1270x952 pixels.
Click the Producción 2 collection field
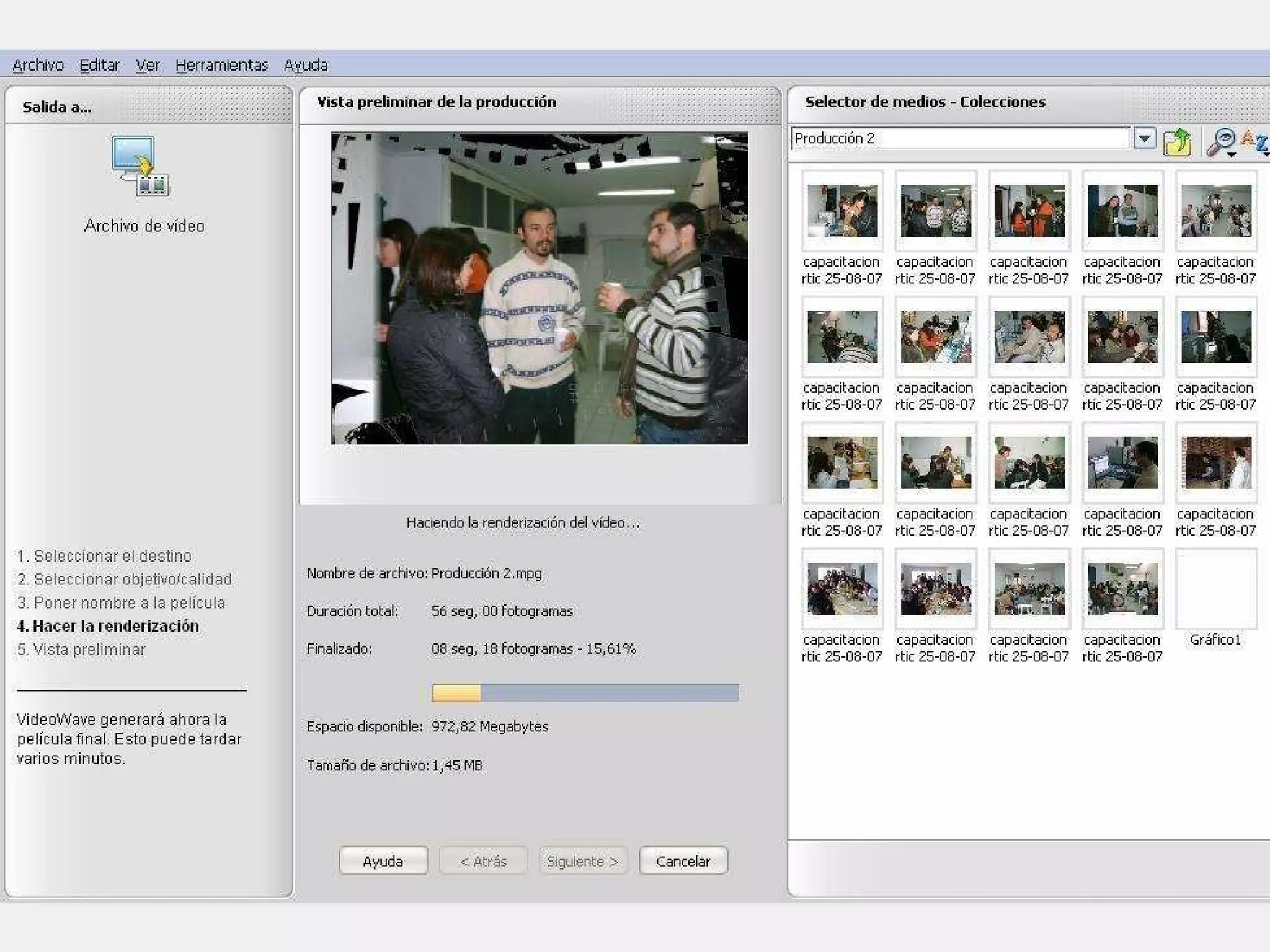[x=958, y=138]
